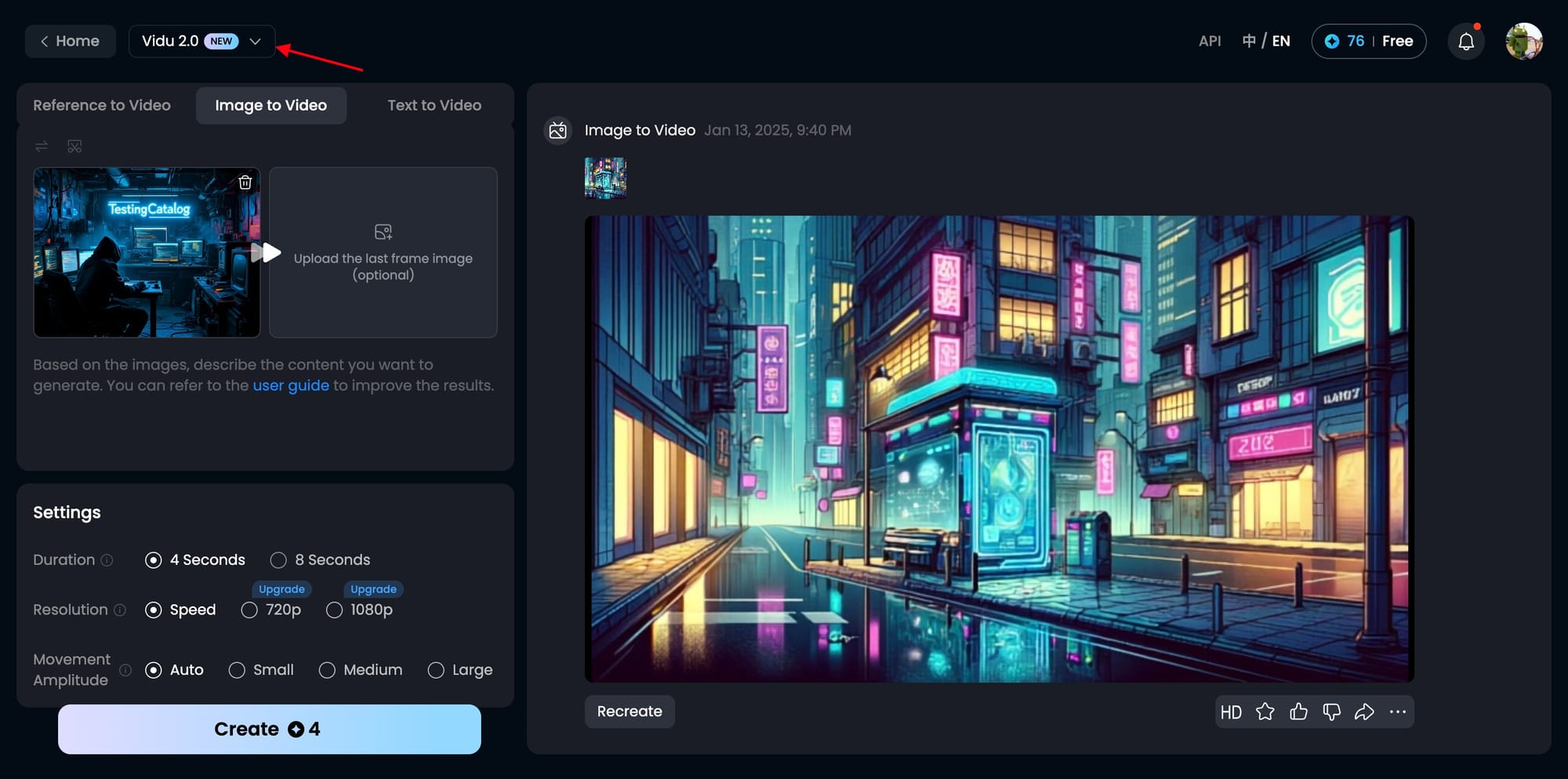Select 720p resolution
The image size is (1568, 779).
(x=271, y=610)
